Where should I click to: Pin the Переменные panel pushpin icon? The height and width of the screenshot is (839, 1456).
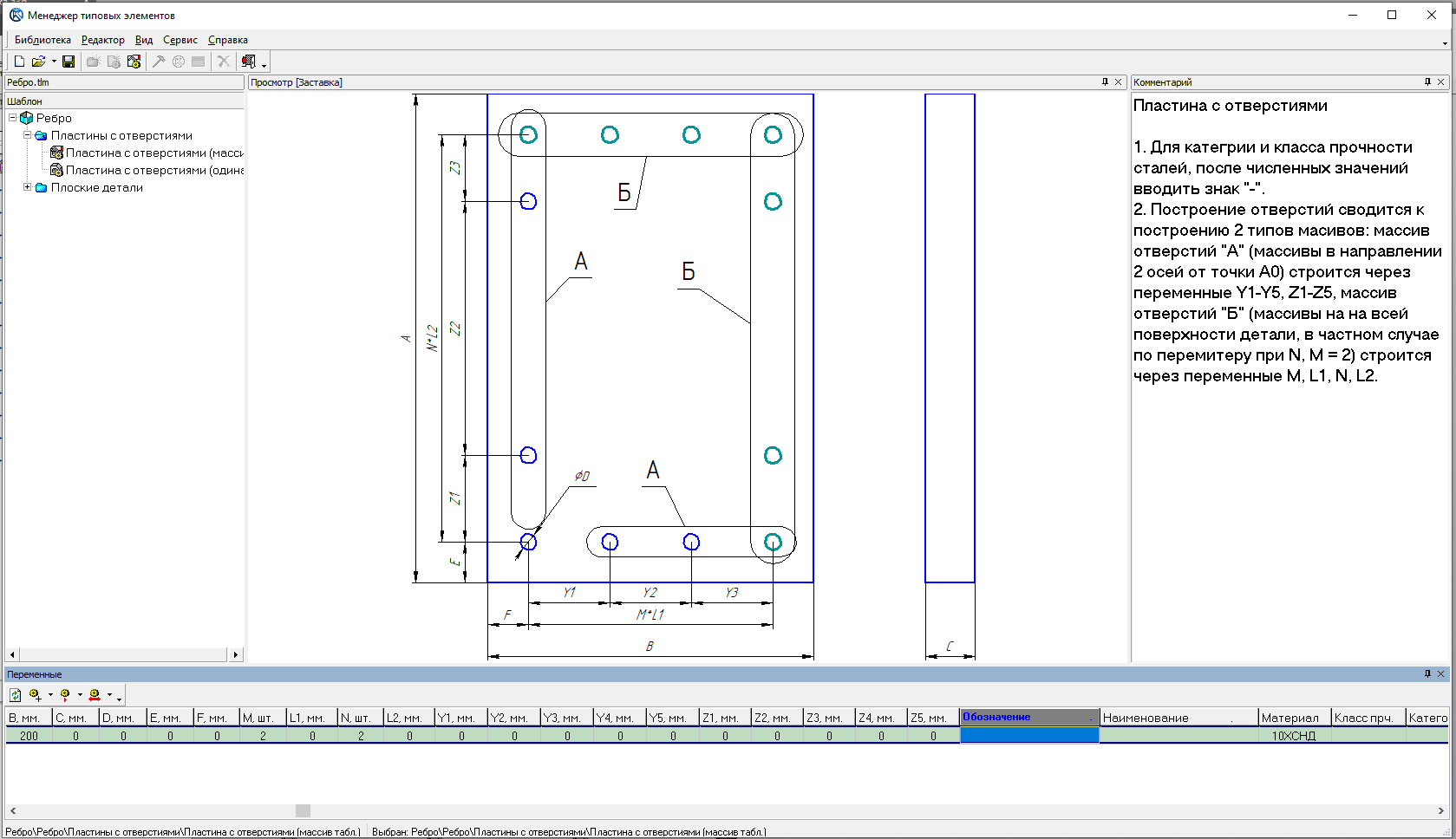tap(1427, 673)
